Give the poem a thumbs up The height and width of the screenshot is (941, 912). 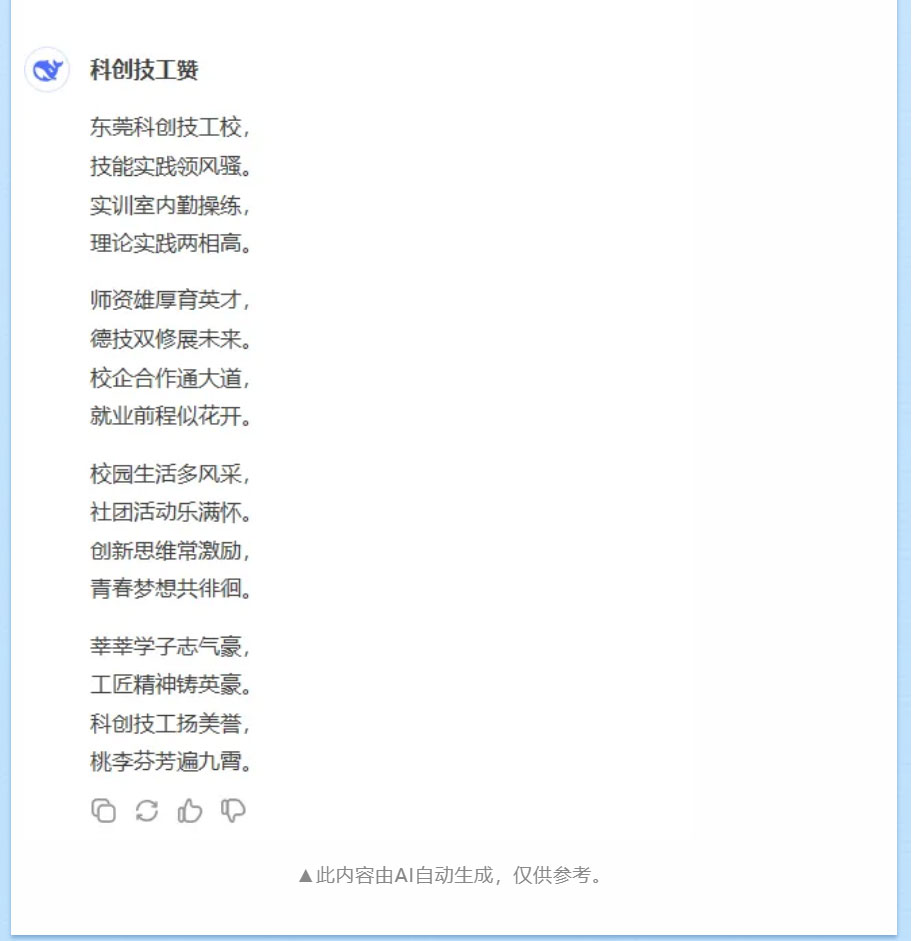point(190,811)
